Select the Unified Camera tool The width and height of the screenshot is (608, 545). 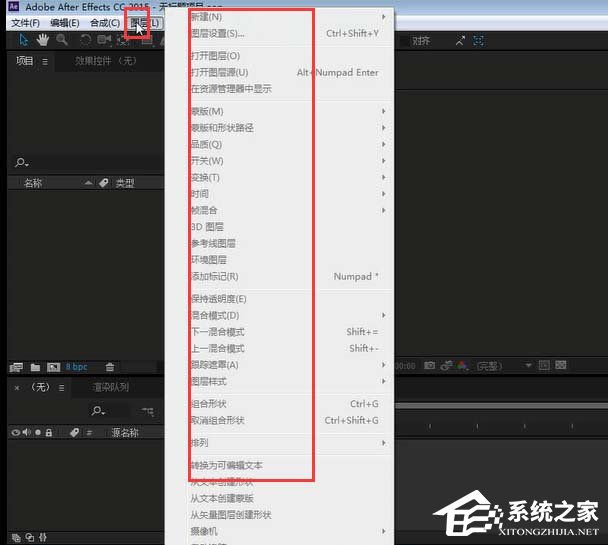(104, 40)
